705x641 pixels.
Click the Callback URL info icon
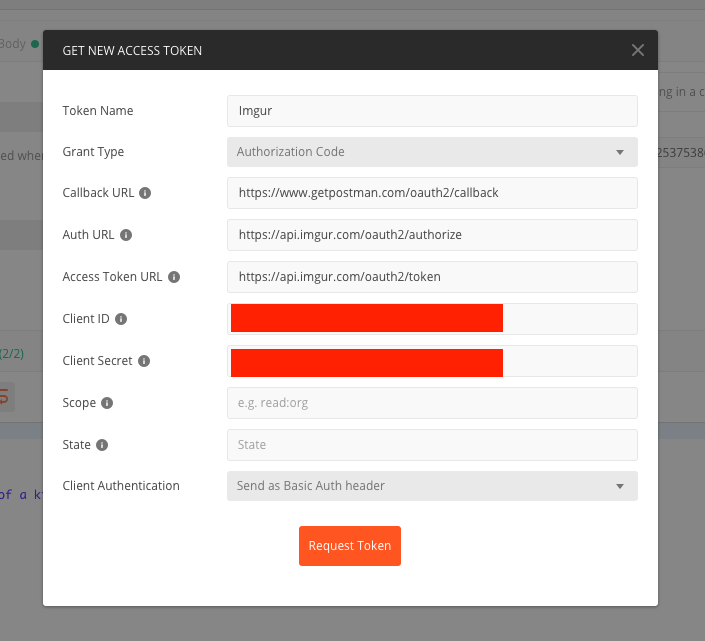[x=145, y=193]
